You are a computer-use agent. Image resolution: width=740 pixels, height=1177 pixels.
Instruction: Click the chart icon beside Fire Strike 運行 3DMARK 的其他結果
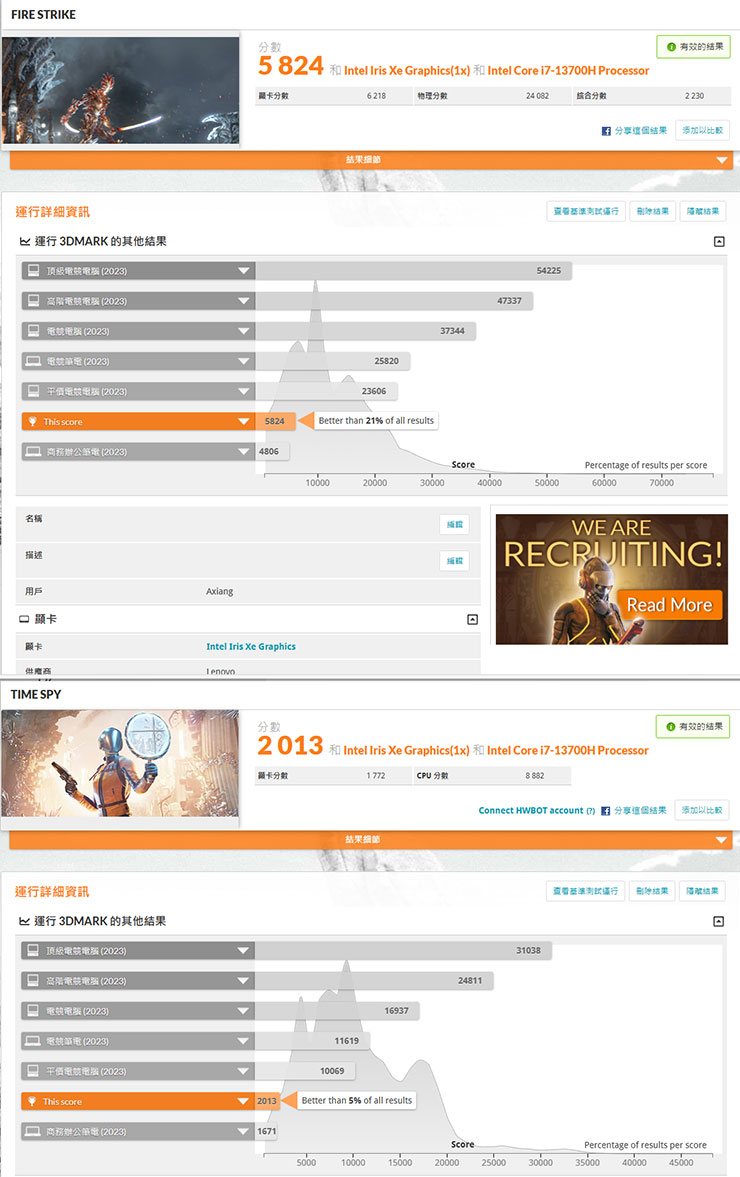click(25, 242)
